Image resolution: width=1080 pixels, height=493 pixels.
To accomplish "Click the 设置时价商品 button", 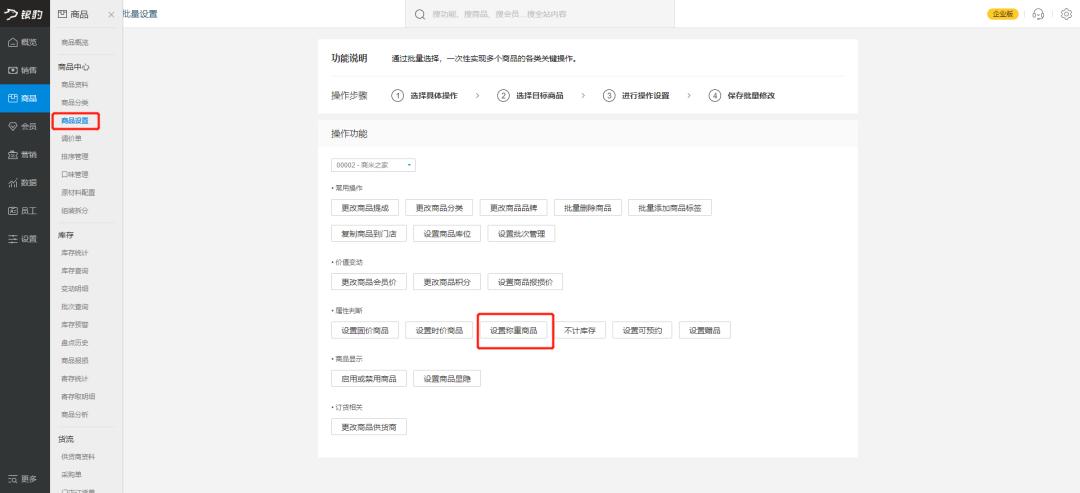I will coord(439,331).
